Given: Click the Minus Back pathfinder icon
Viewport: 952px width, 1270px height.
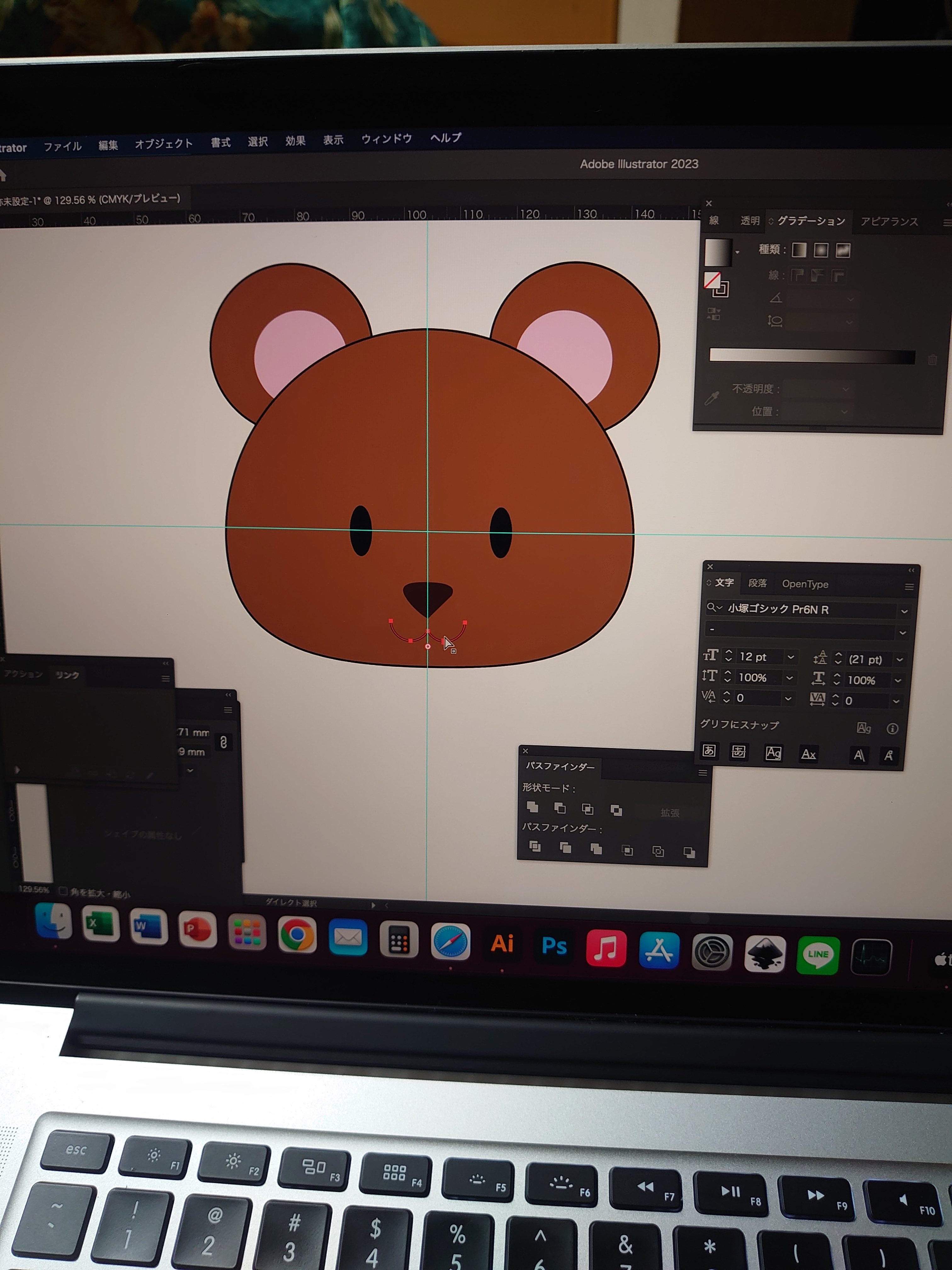Looking at the screenshot, I should click(x=690, y=852).
